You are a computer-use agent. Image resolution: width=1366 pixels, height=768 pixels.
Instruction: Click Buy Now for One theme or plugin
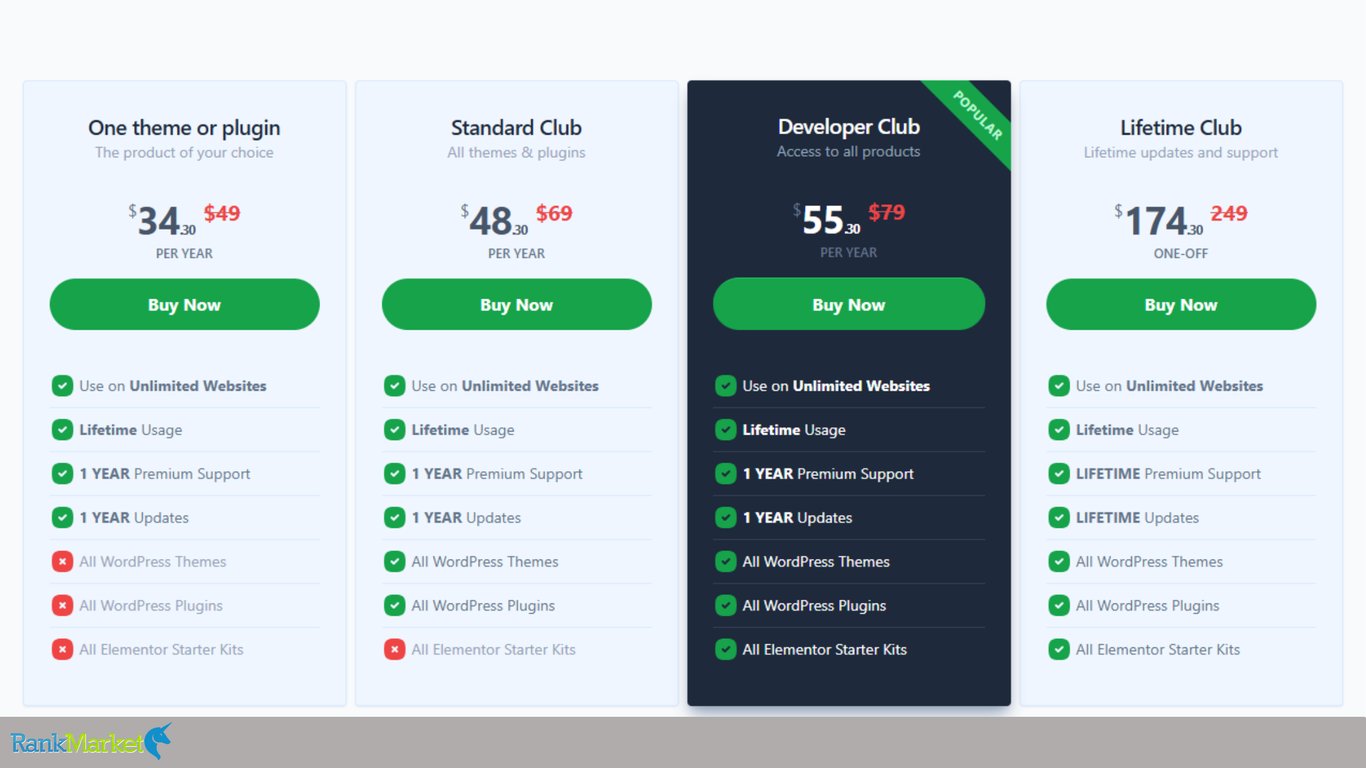point(184,305)
